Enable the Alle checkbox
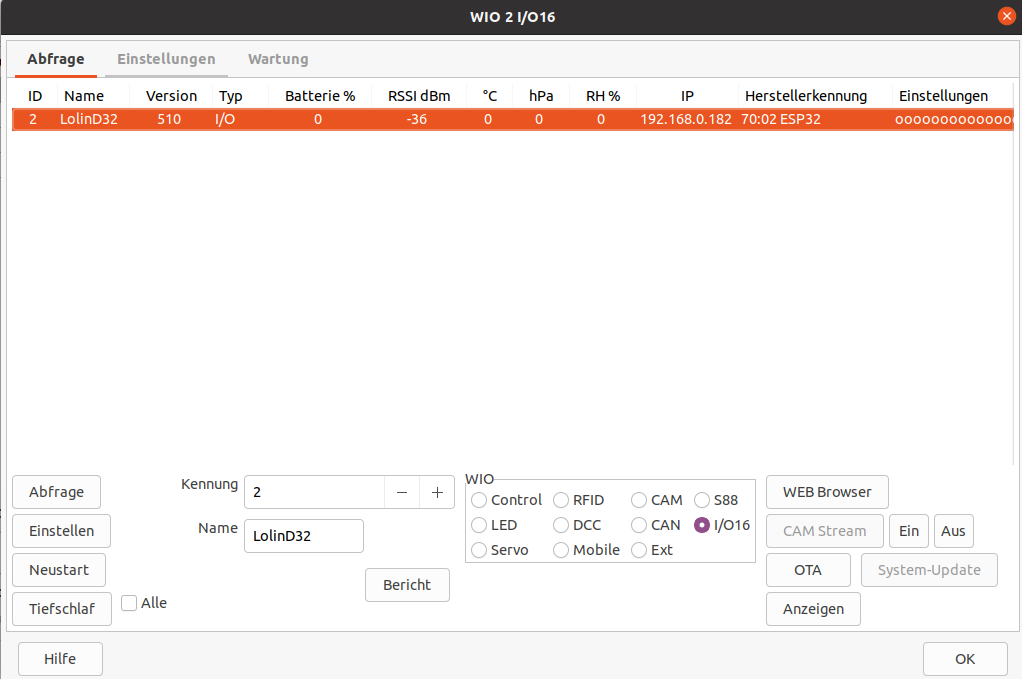The height and width of the screenshot is (679, 1022). 129,603
